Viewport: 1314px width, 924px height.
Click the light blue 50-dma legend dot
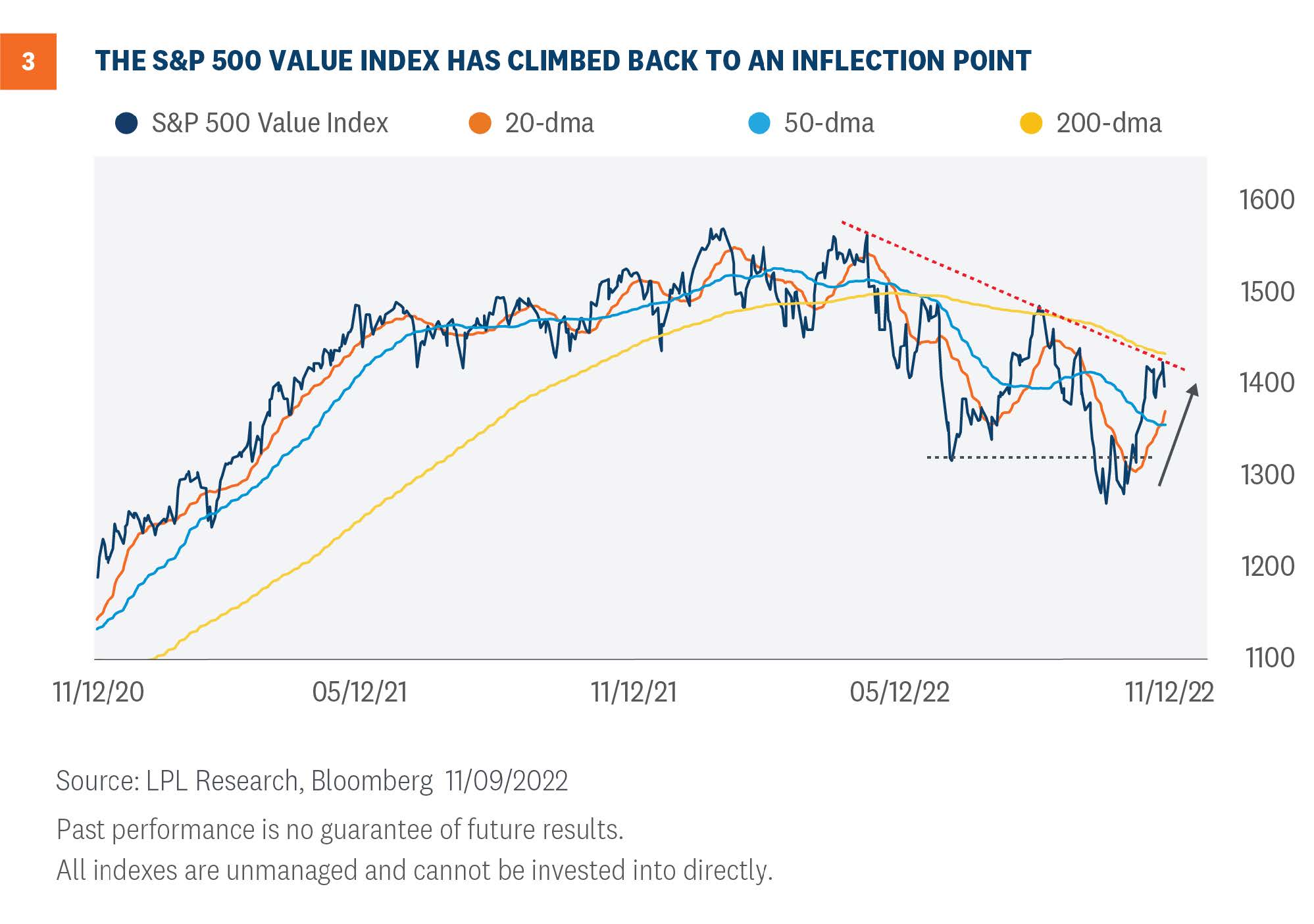click(x=759, y=123)
